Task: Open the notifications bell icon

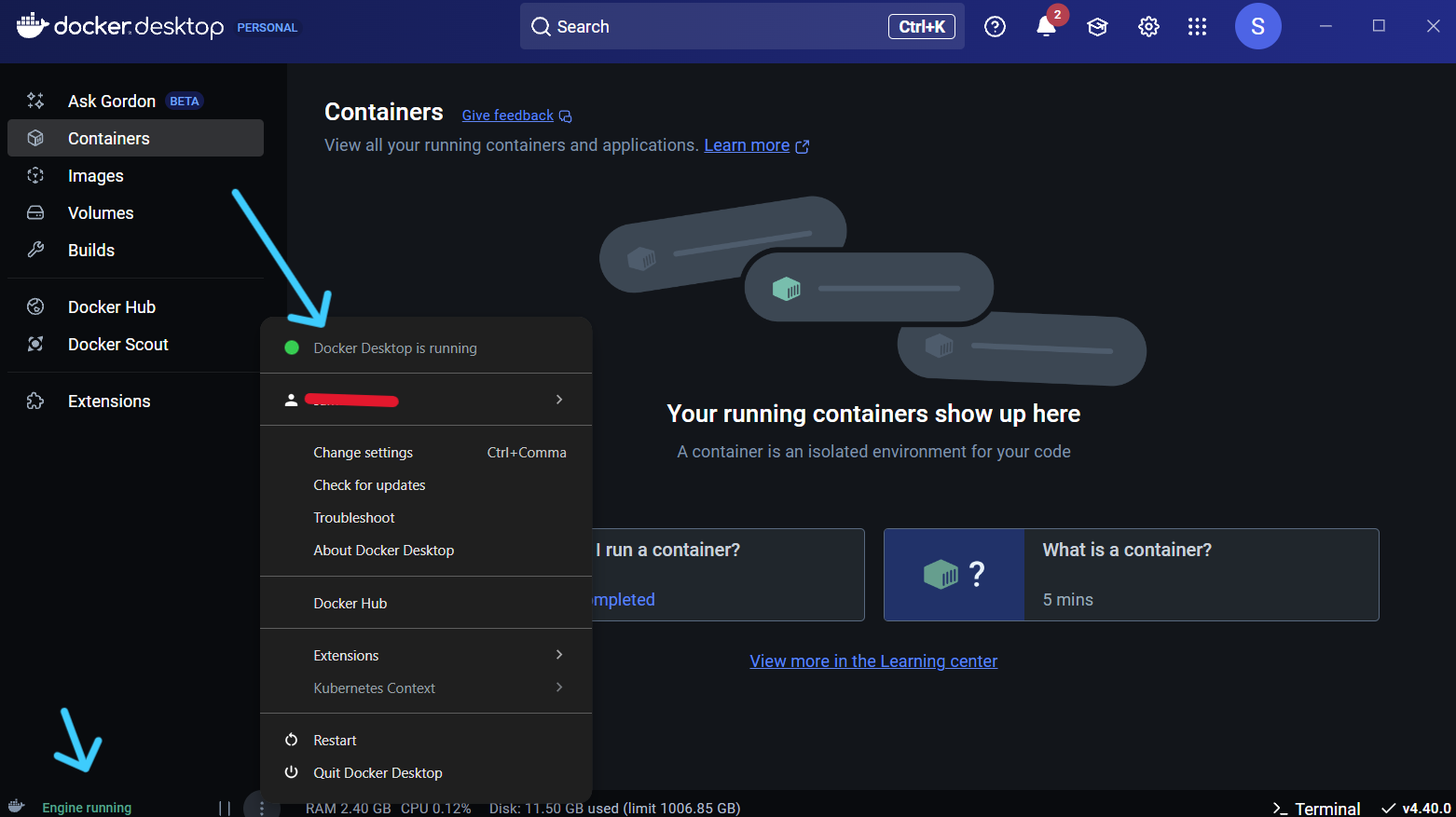Action: (x=1047, y=27)
